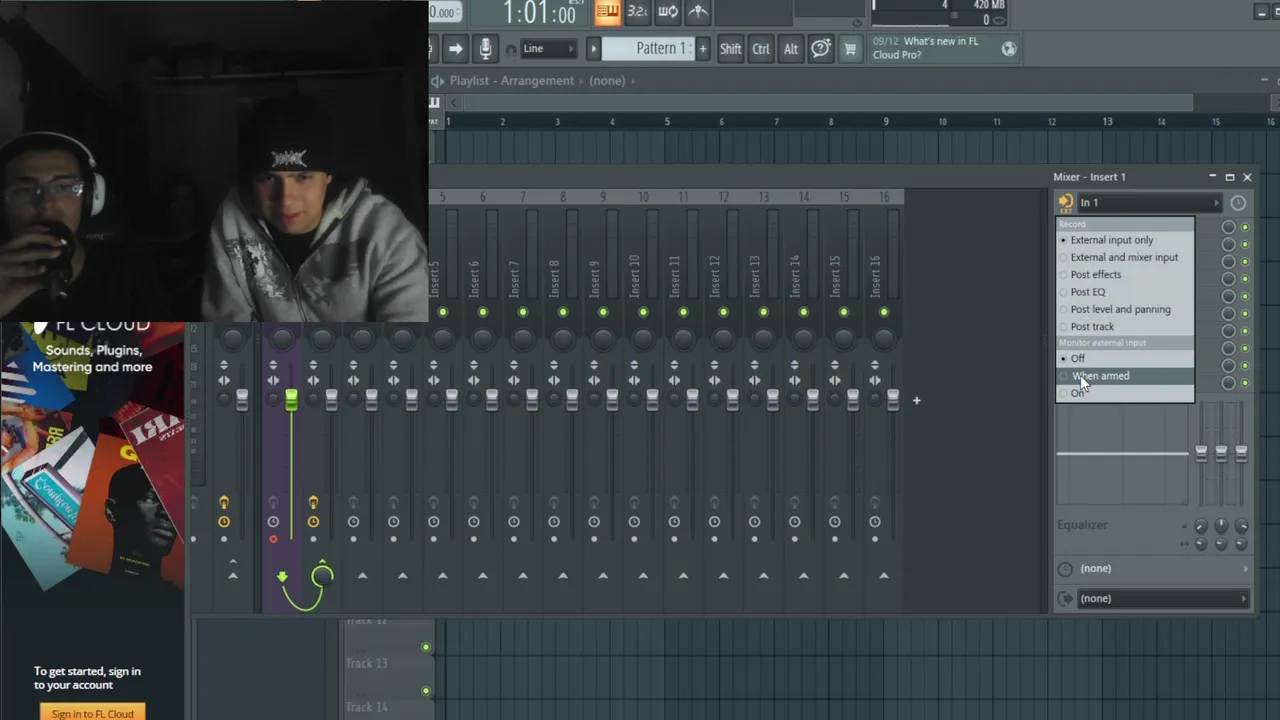Open the bottom (none) output dropdown
This screenshot has height=720, width=1280.
[1162, 599]
